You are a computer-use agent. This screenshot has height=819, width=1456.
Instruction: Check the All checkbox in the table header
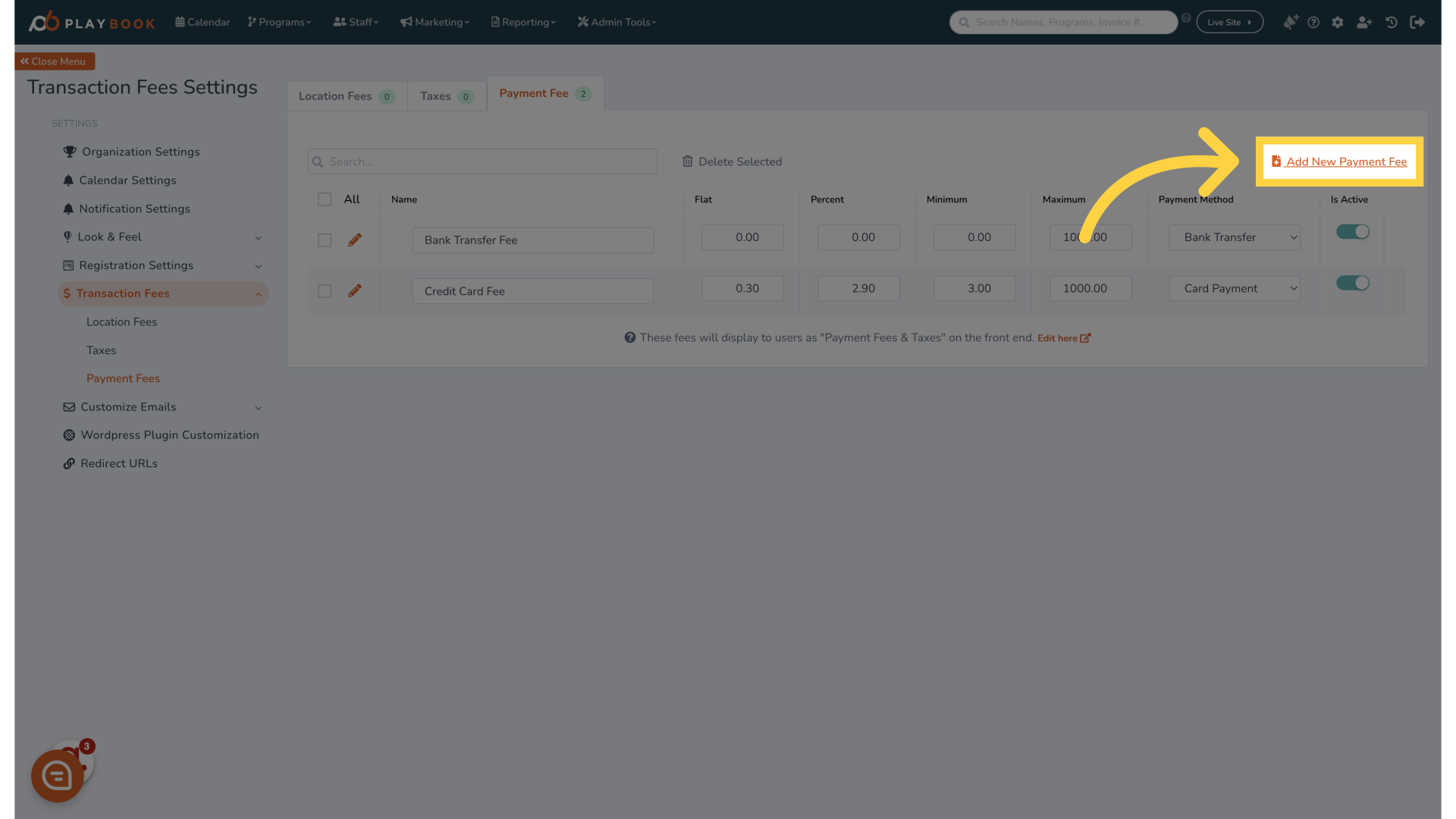click(x=324, y=198)
